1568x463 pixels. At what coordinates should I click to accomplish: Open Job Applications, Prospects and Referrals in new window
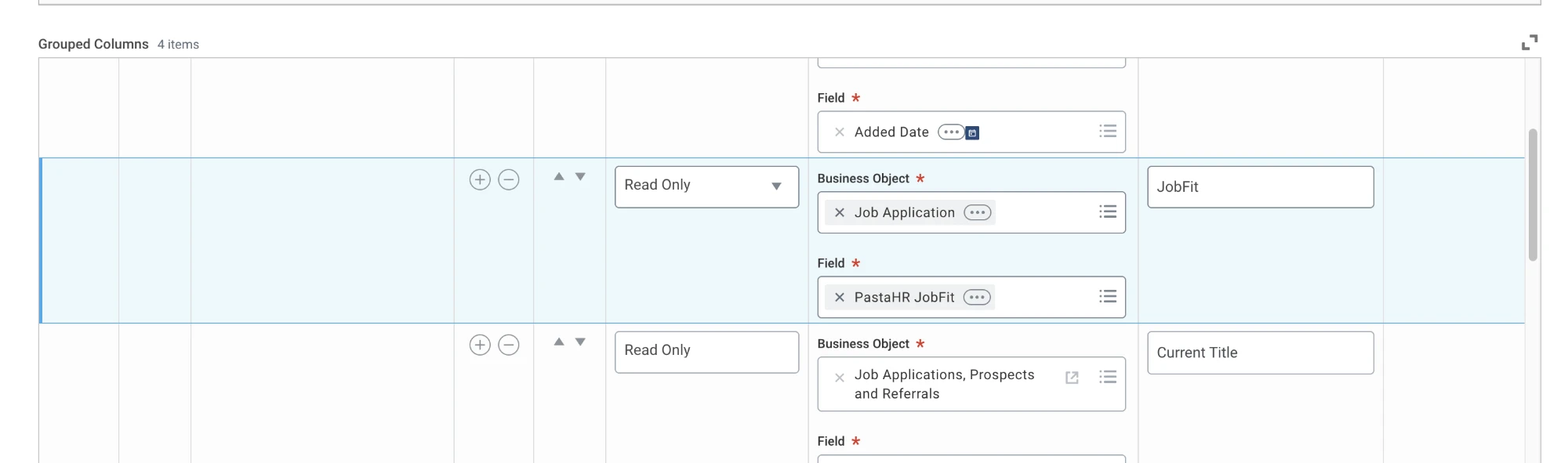tap(1072, 378)
